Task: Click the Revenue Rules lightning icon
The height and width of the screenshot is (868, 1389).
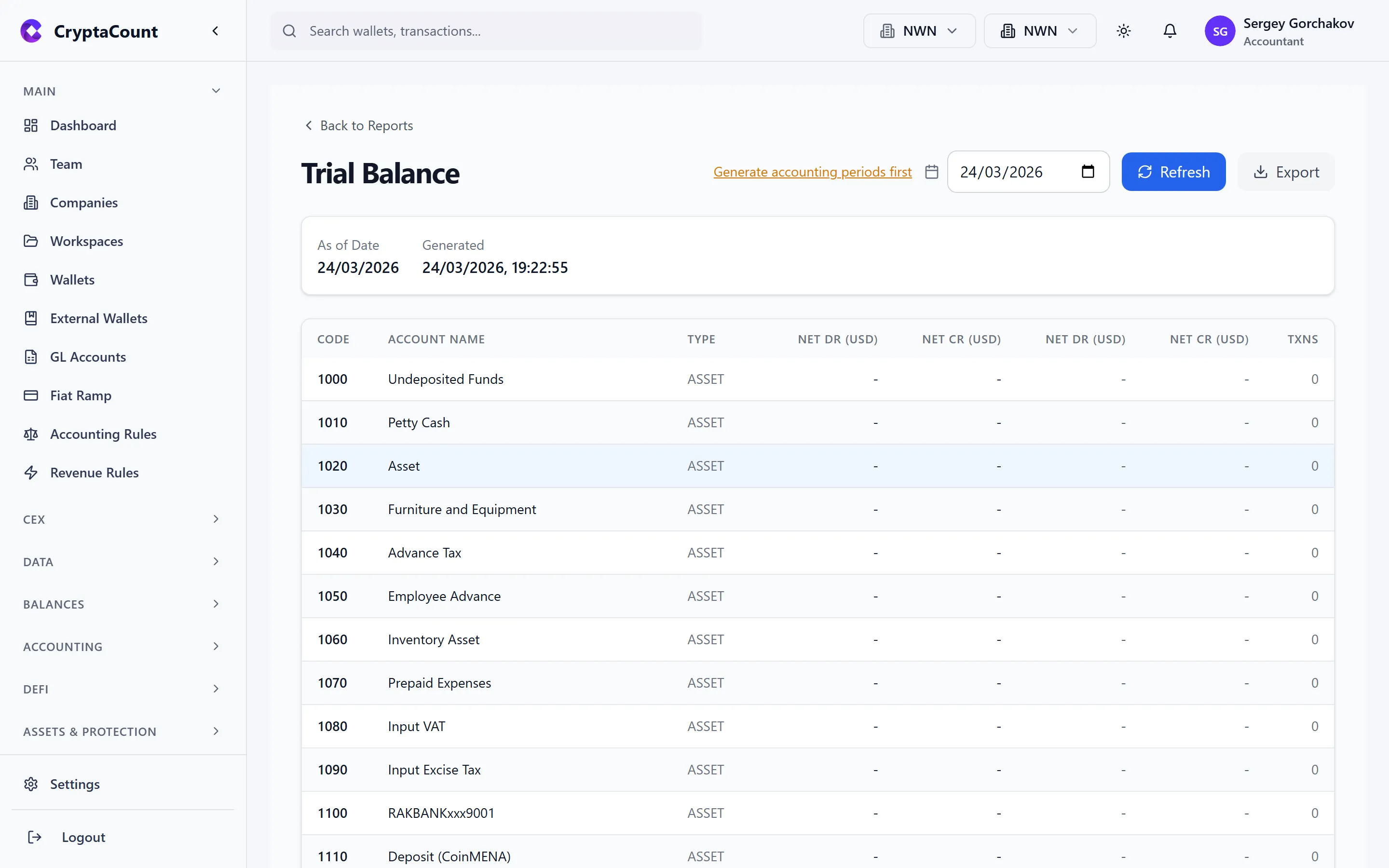Action: tap(30, 473)
